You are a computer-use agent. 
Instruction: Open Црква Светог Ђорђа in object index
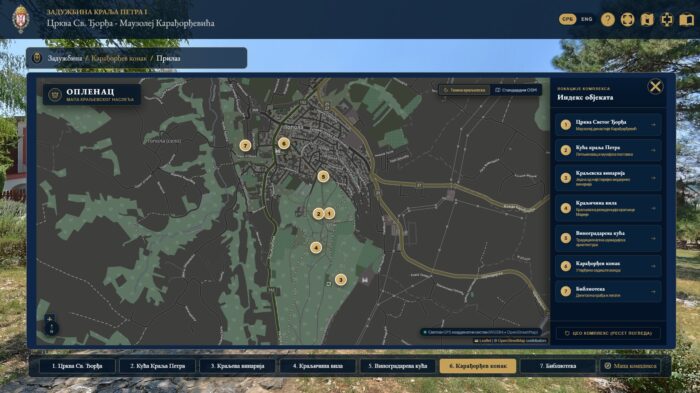click(x=608, y=125)
